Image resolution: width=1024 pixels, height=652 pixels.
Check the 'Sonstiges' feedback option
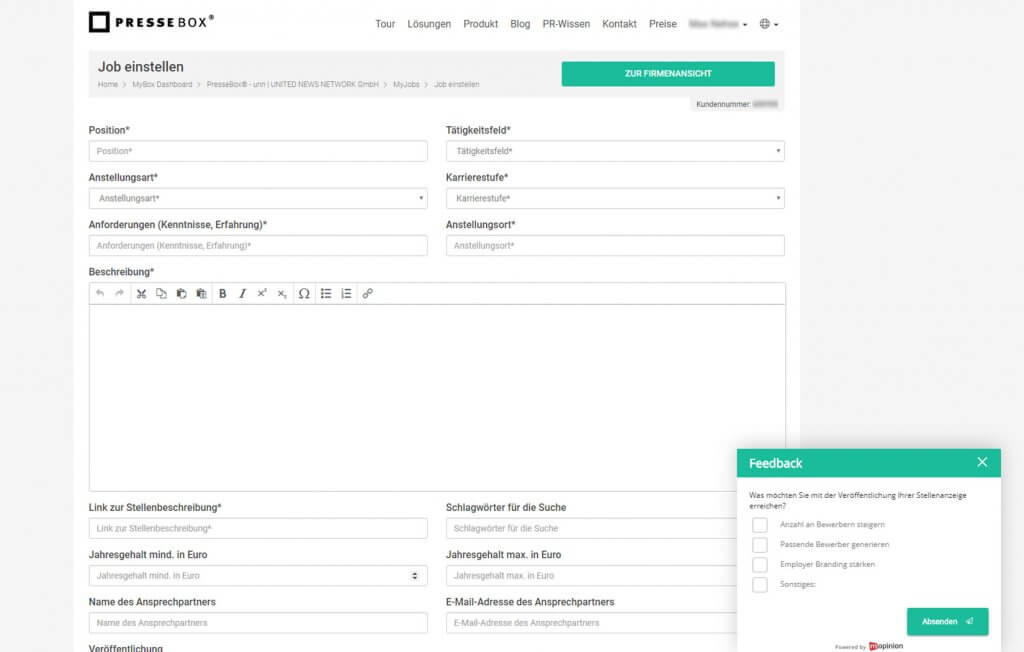click(x=760, y=585)
